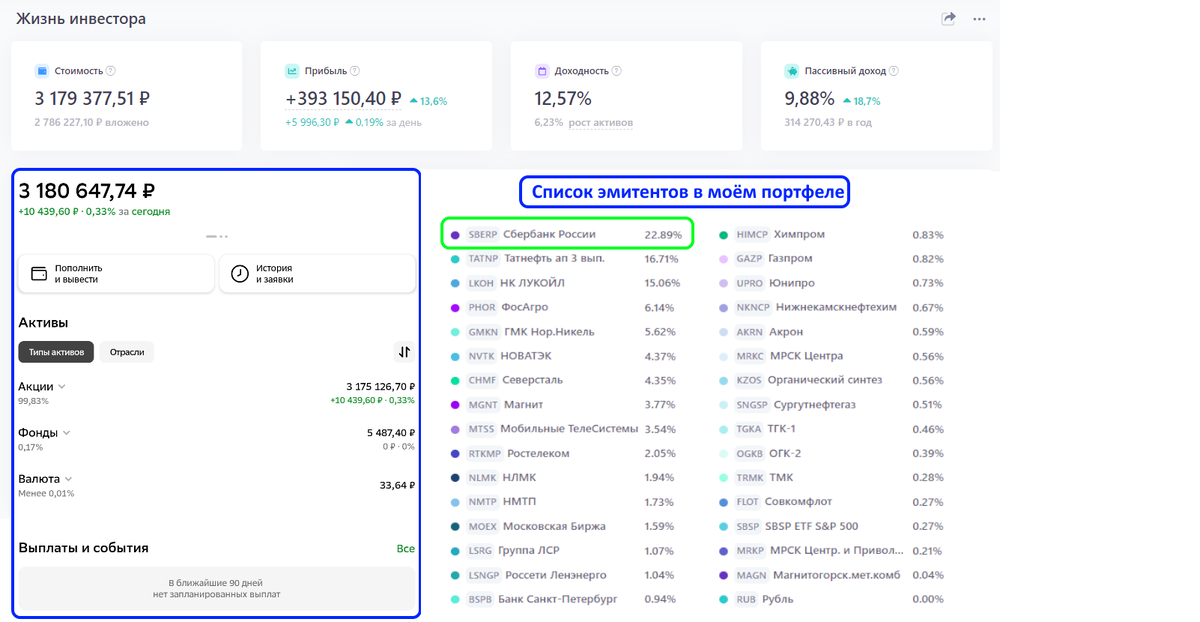Click Мобильные ТелеСистемы in the list
The image size is (1200, 622).
pyautogui.click(x=568, y=429)
